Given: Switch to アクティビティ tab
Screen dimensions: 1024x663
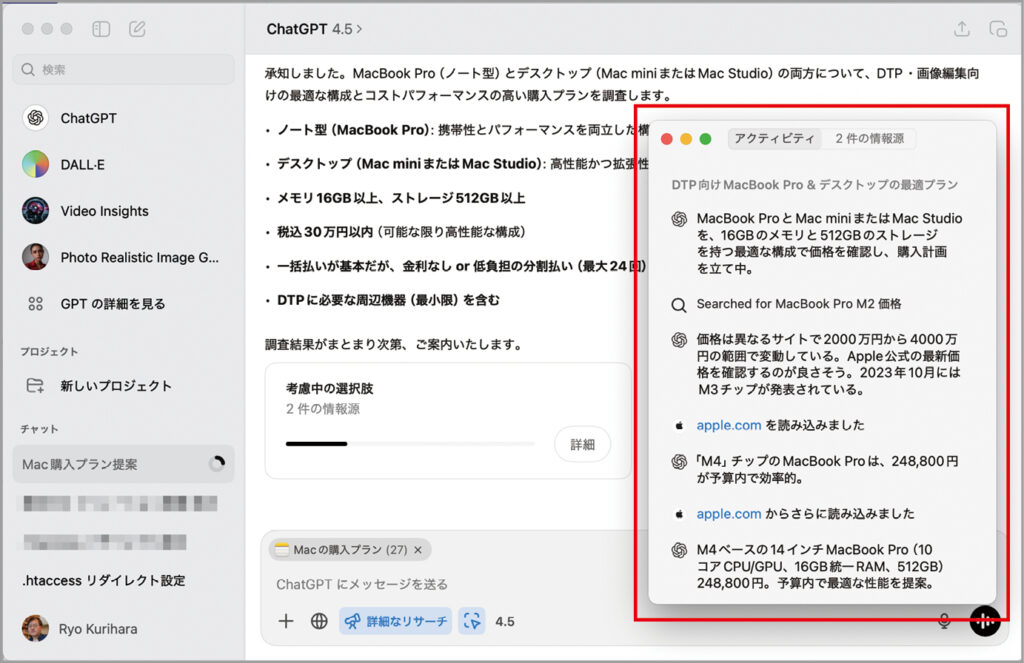Looking at the screenshot, I should click(774, 138).
